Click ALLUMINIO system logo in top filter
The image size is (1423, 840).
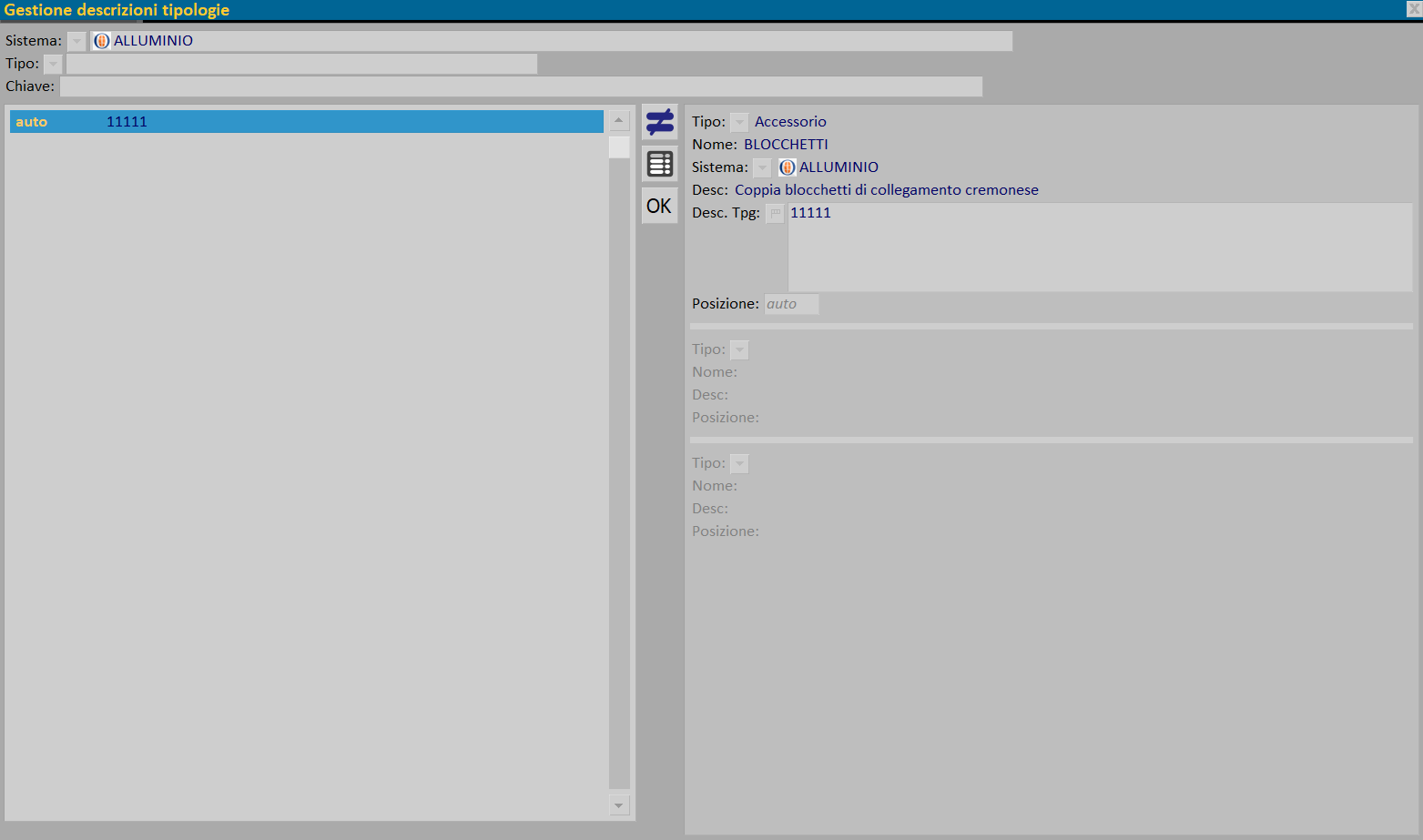click(102, 41)
